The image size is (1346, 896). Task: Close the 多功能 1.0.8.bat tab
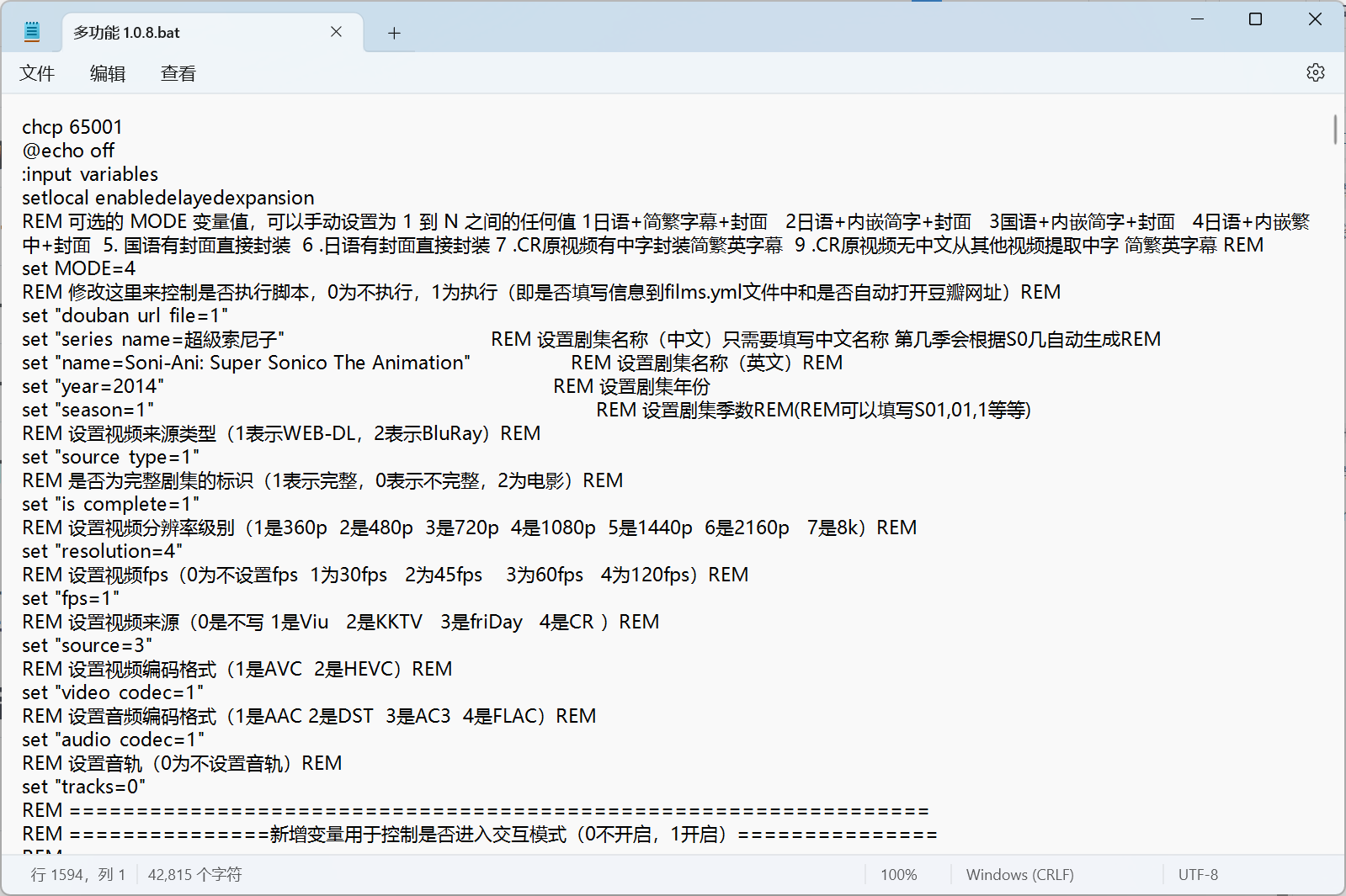(x=336, y=32)
